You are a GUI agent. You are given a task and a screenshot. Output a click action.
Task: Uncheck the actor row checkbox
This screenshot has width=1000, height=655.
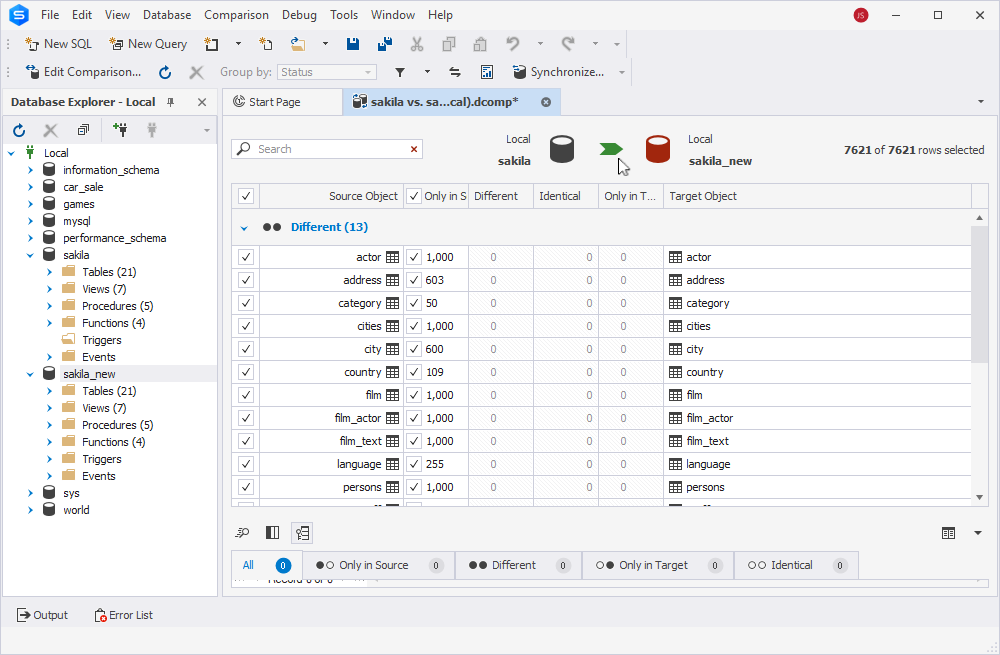246,257
